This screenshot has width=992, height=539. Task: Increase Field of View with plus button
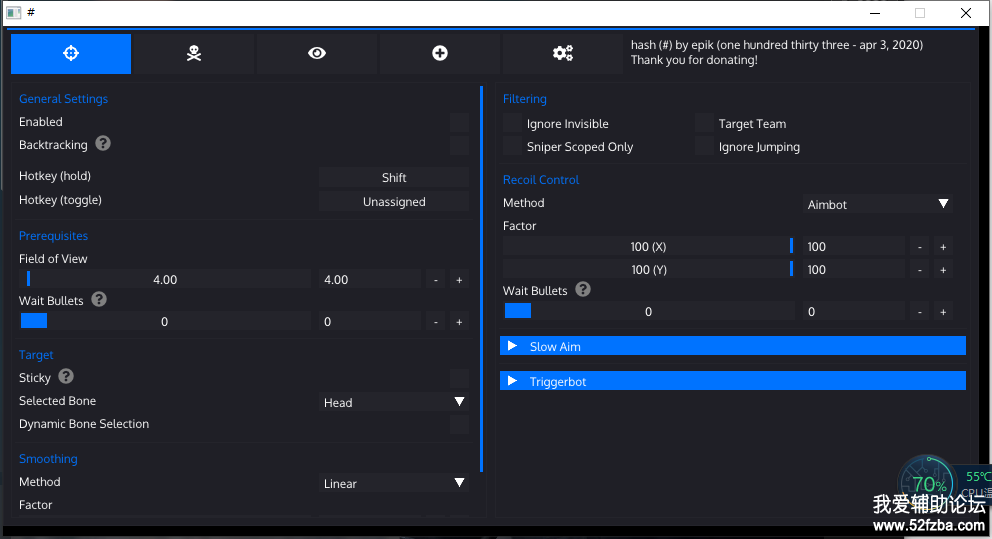point(459,280)
